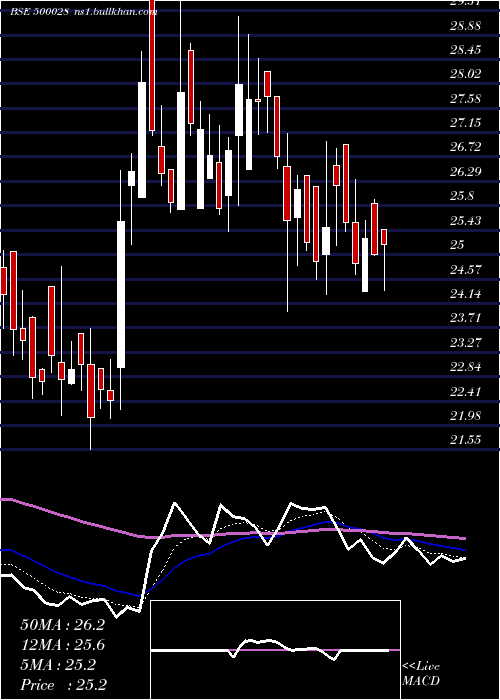
Task: Pick the 26.29 price label
Action: tap(465, 172)
